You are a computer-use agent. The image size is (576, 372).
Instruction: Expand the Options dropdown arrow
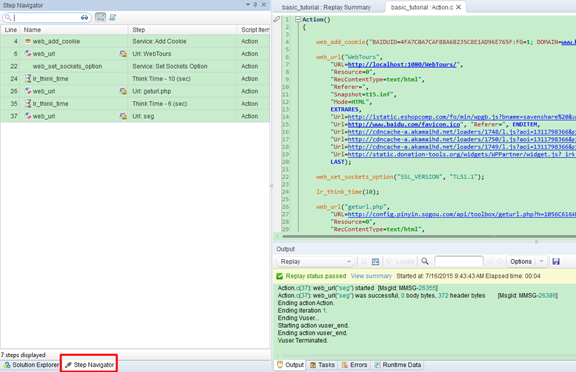[x=541, y=261]
